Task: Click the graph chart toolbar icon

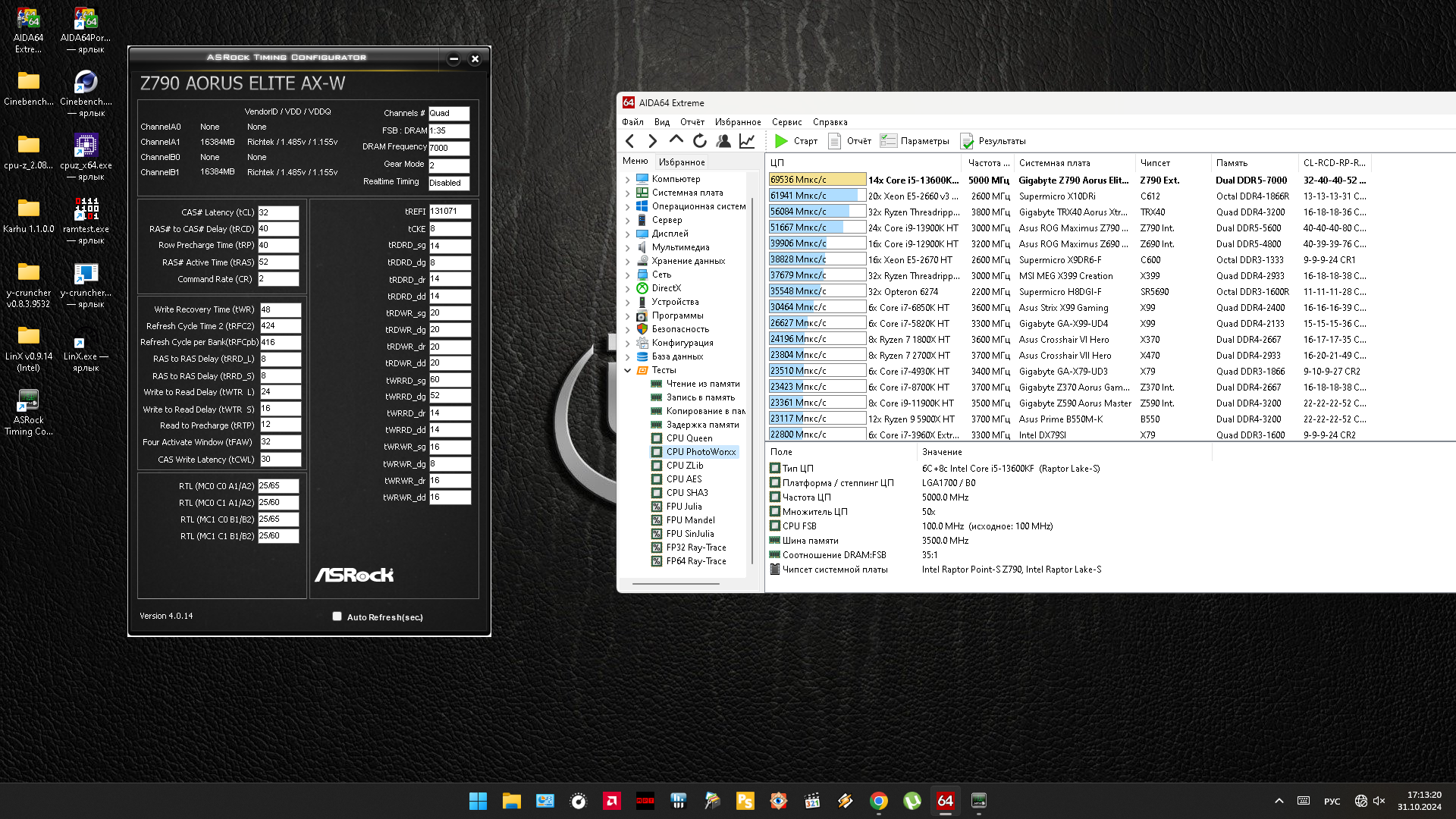Action: point(747,141)
